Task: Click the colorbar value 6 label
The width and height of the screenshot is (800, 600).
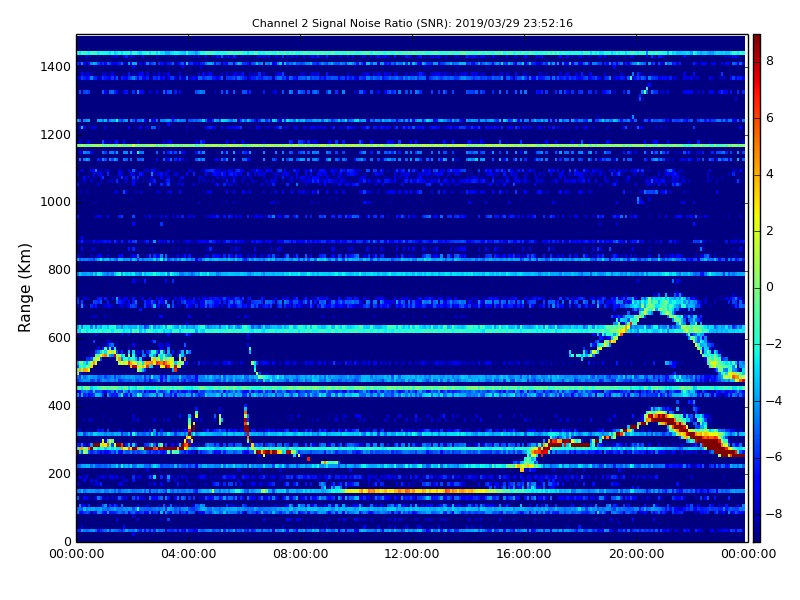Action: coord(770,118)
